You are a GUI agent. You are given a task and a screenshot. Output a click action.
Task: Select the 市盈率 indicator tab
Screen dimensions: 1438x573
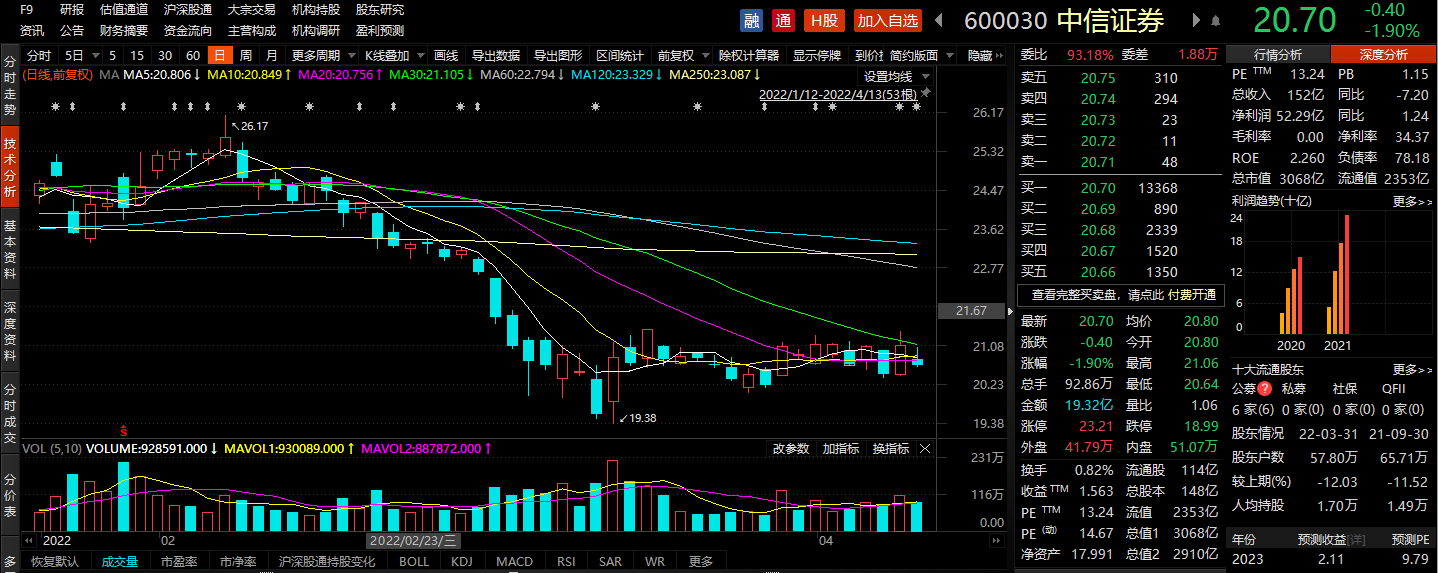pyautogui.click(x=179, y=561)
